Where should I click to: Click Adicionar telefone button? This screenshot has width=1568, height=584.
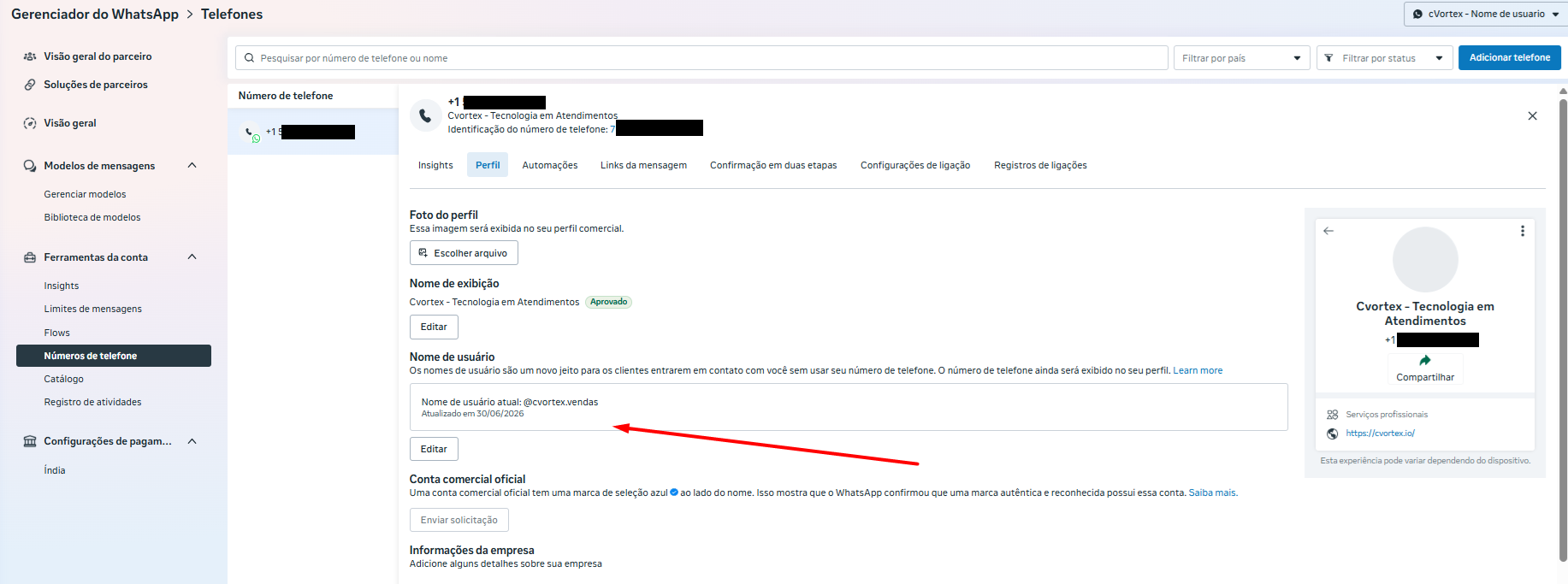1510,57
